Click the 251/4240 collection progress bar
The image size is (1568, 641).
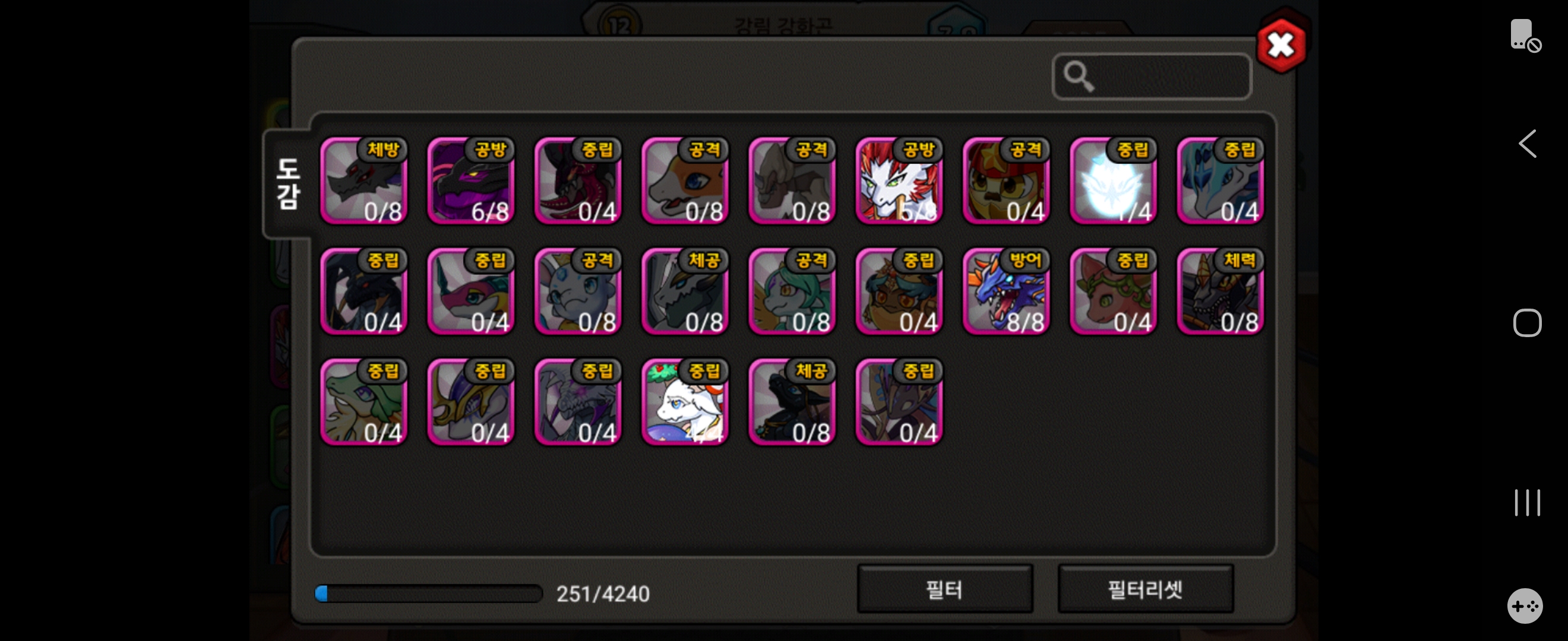point(428,594)
